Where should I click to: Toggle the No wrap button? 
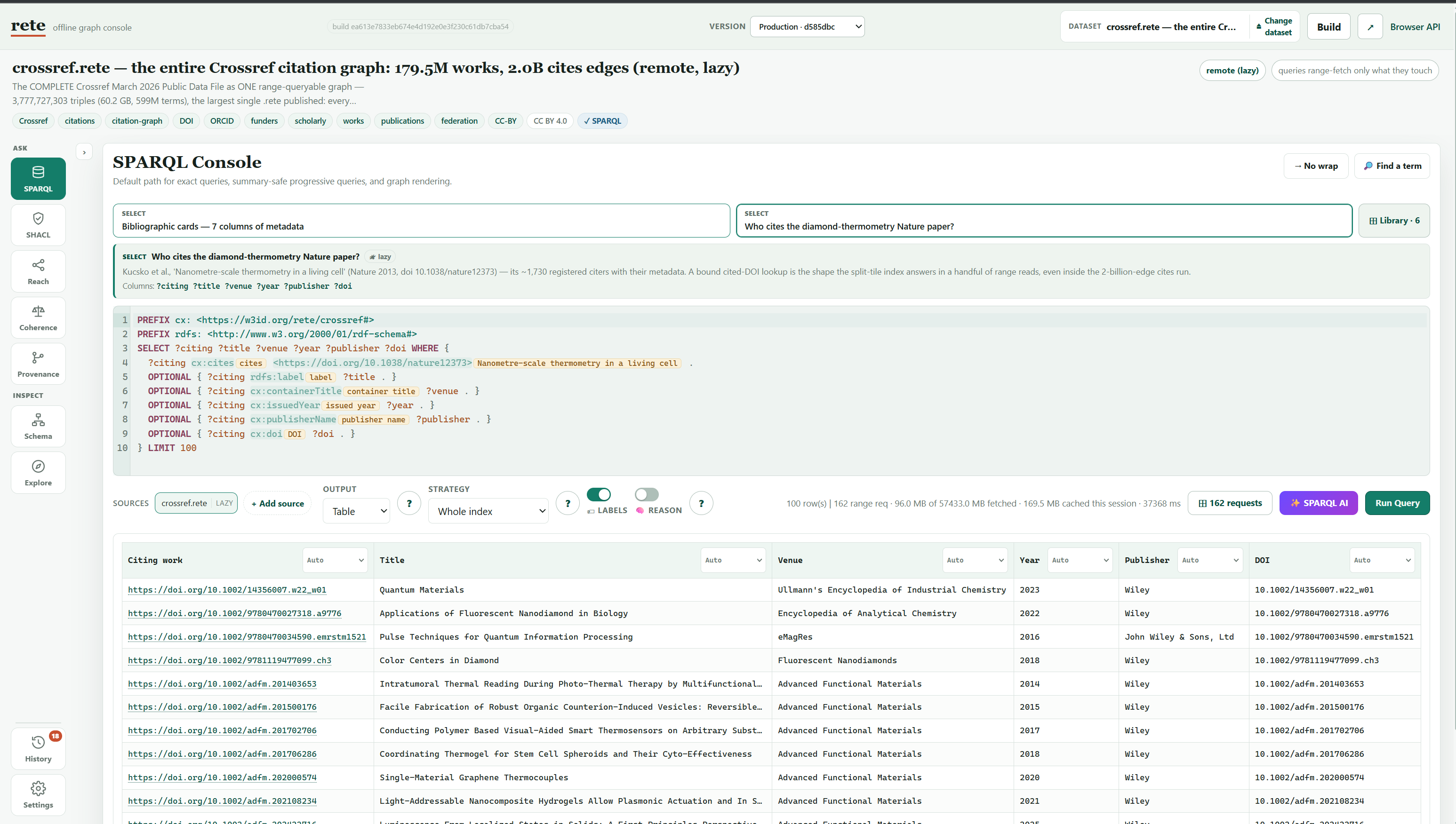pyautogui.click(x=1316, y=166)
